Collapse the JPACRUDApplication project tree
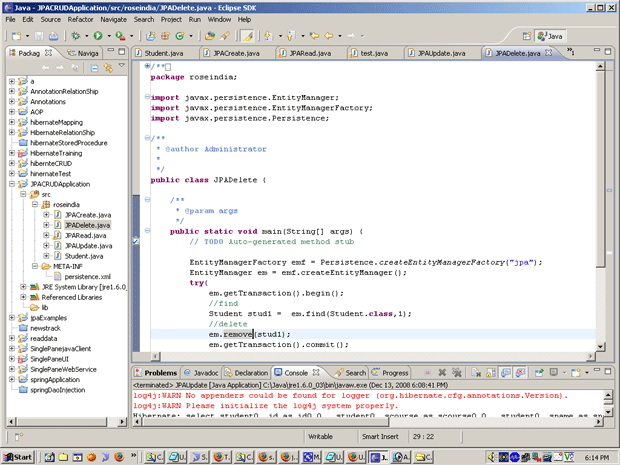The width and height of the screenshot is (620, 465). coord(12,184)
